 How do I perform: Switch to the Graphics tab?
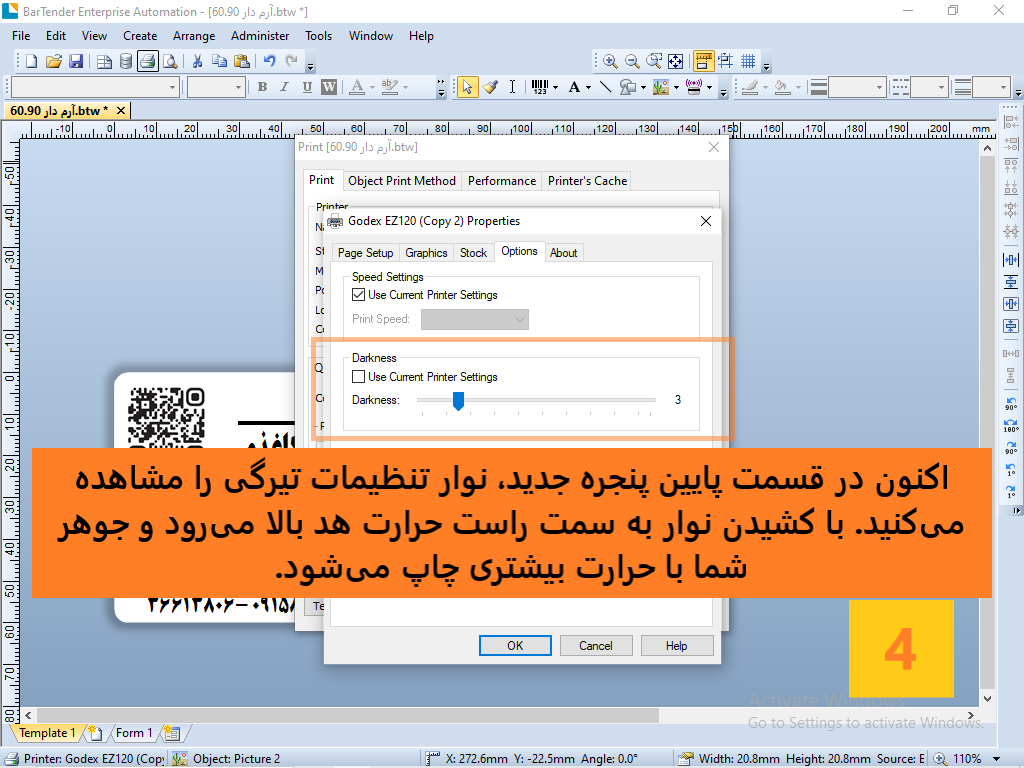pos(426,253)
